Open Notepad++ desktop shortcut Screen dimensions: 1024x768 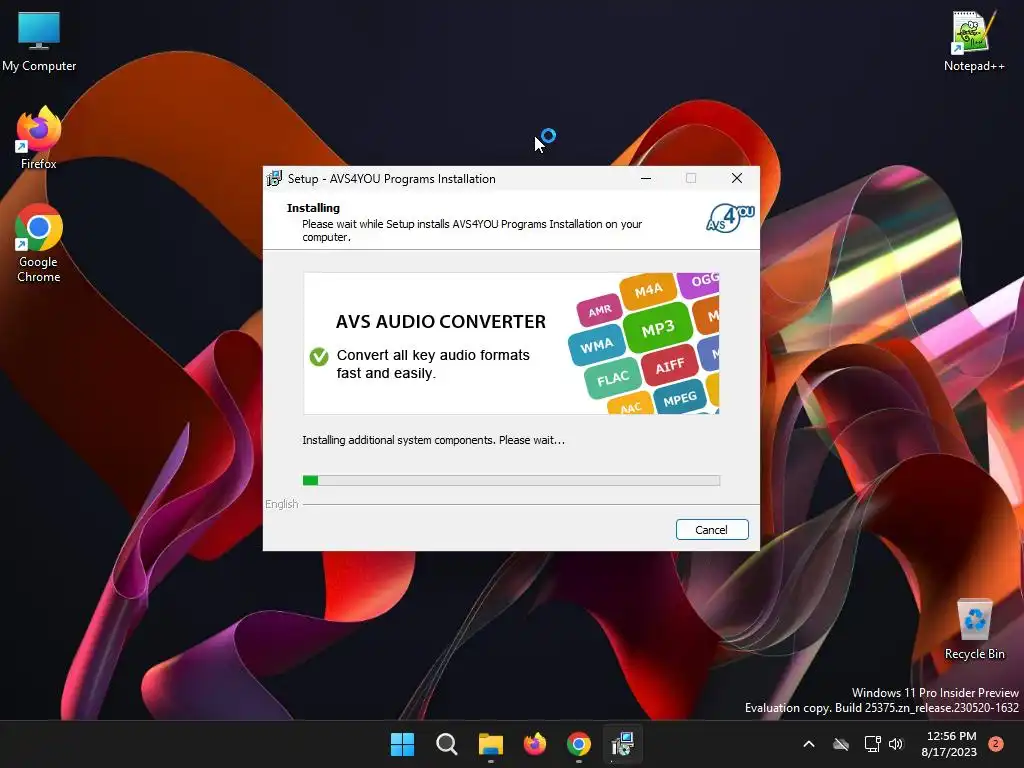[974, 40]
